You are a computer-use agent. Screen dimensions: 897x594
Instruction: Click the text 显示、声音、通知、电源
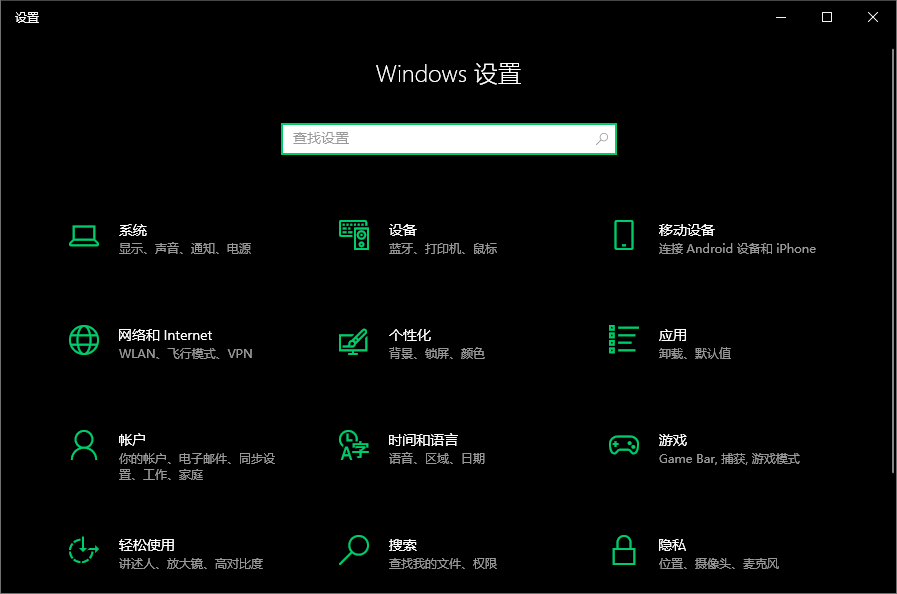pyautogui.click(x=185, y=248)
